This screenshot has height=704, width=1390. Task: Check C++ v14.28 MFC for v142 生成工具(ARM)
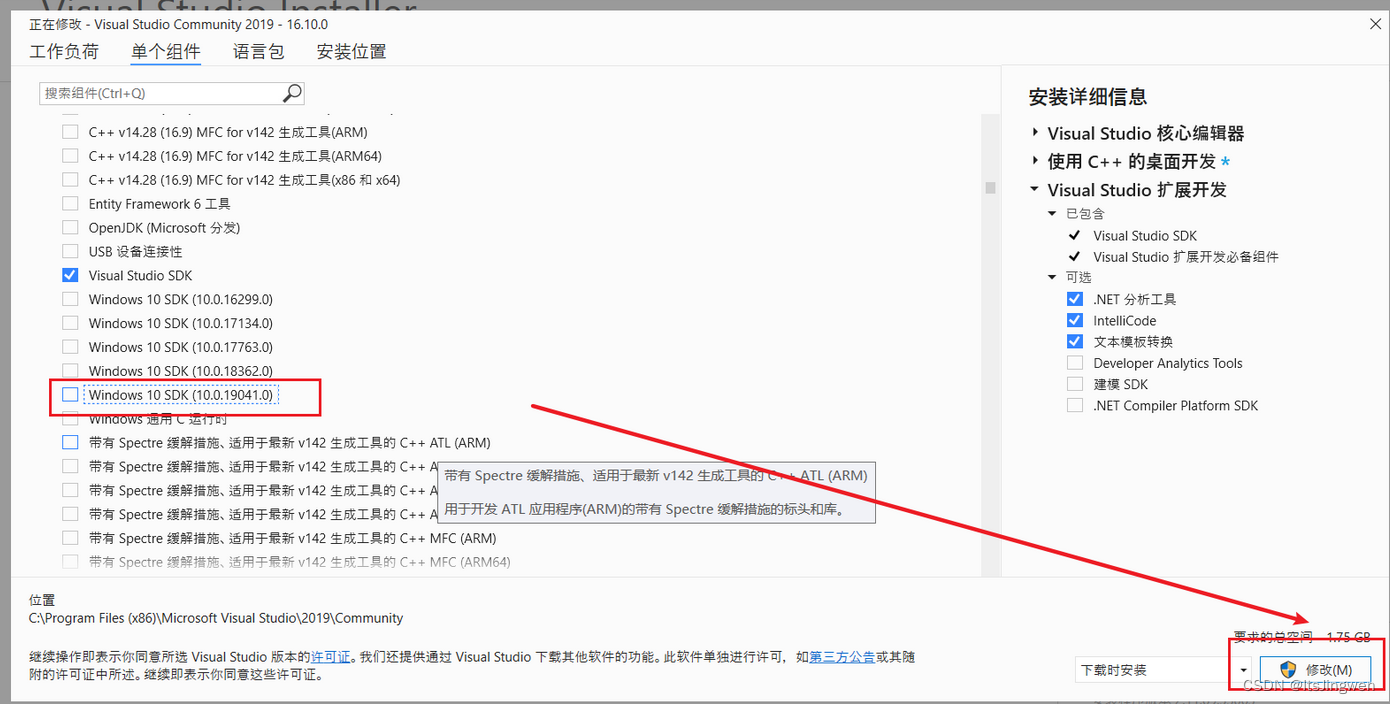[x=70, y=132]
